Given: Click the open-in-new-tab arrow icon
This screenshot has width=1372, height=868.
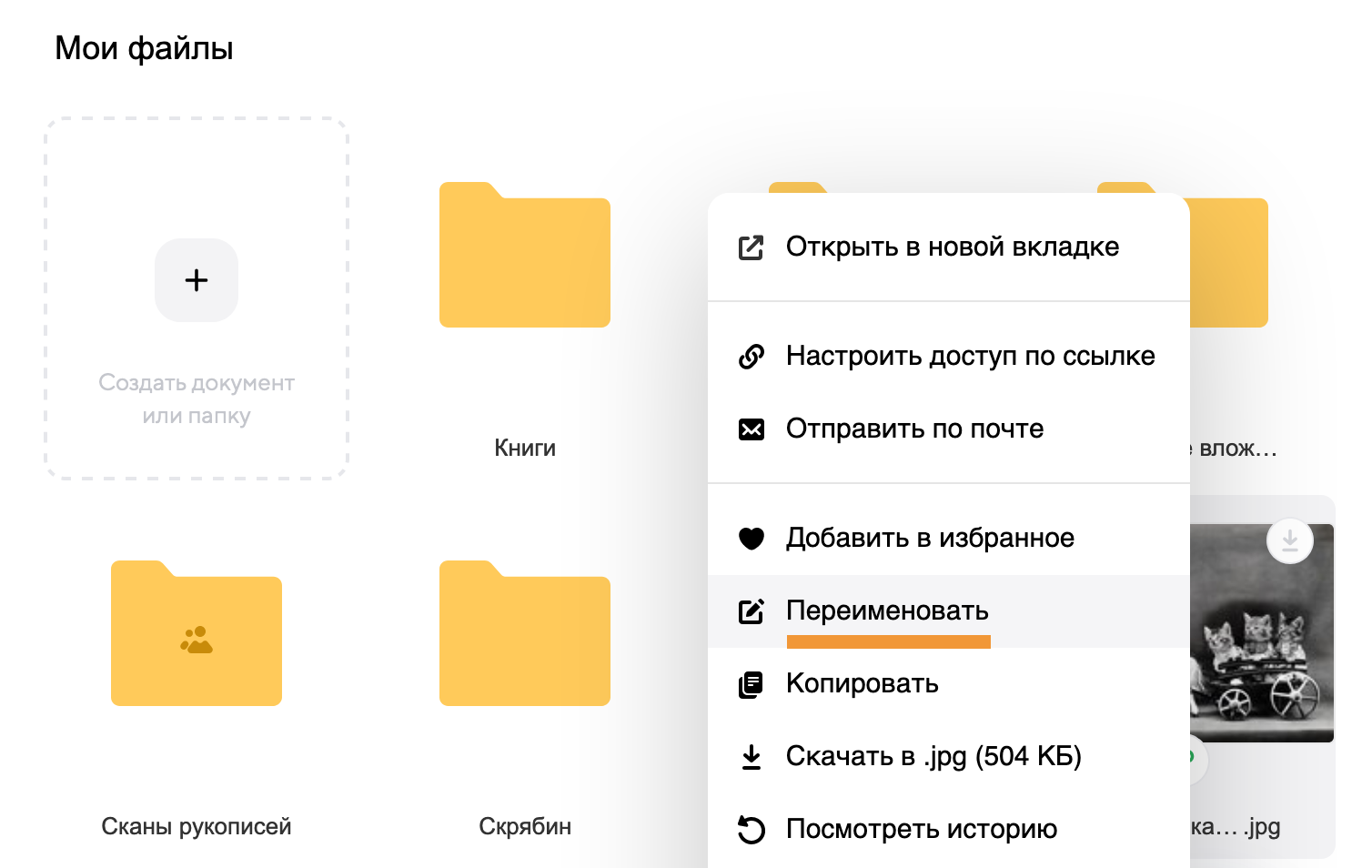Looking at the screenshot, I should point(751,247).
